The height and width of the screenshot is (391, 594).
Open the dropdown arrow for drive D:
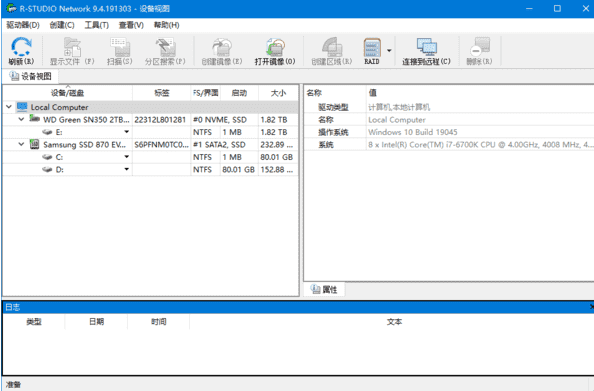click(x=127, y=169)
